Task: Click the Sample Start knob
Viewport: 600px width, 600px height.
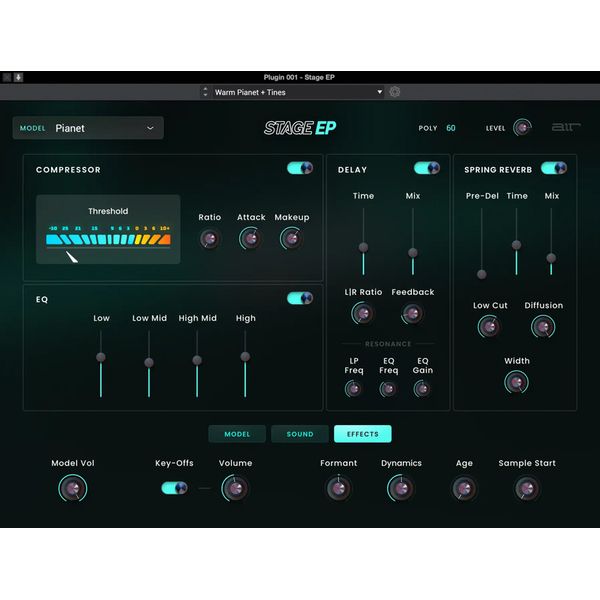Action: pyautogui.click(x=527, y=488)
